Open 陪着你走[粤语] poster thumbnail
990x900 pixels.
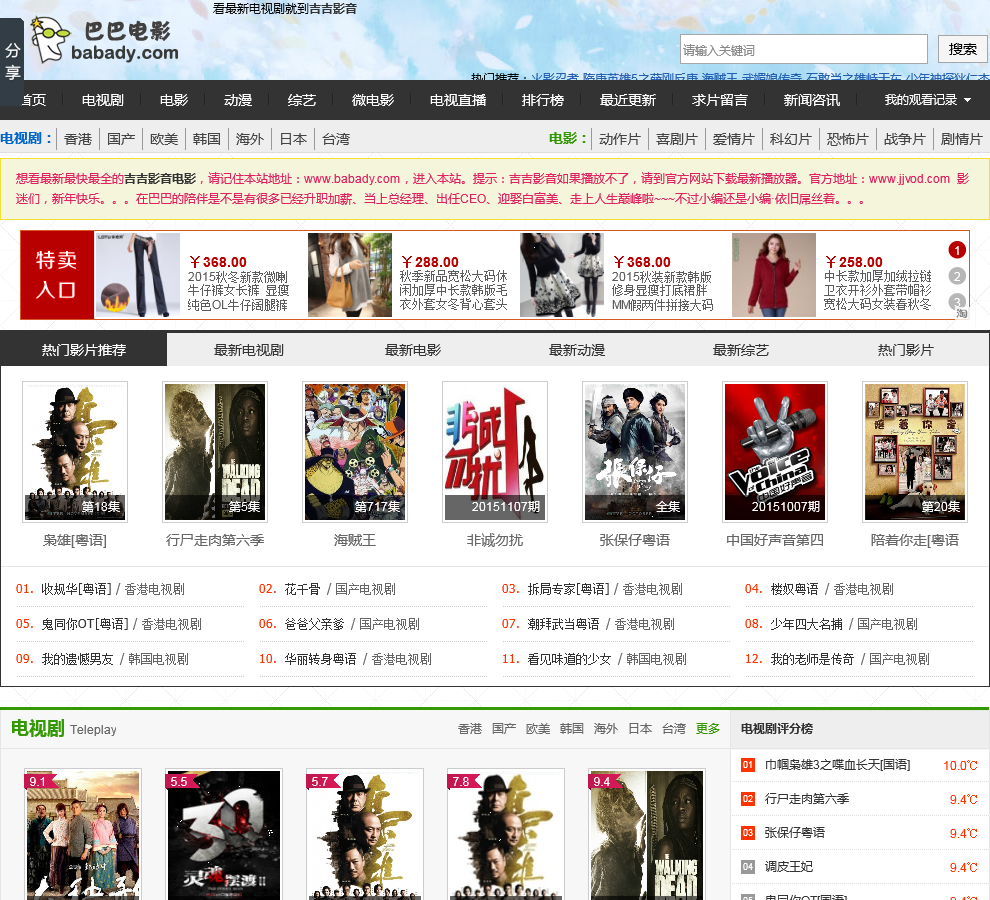(915, 452)
